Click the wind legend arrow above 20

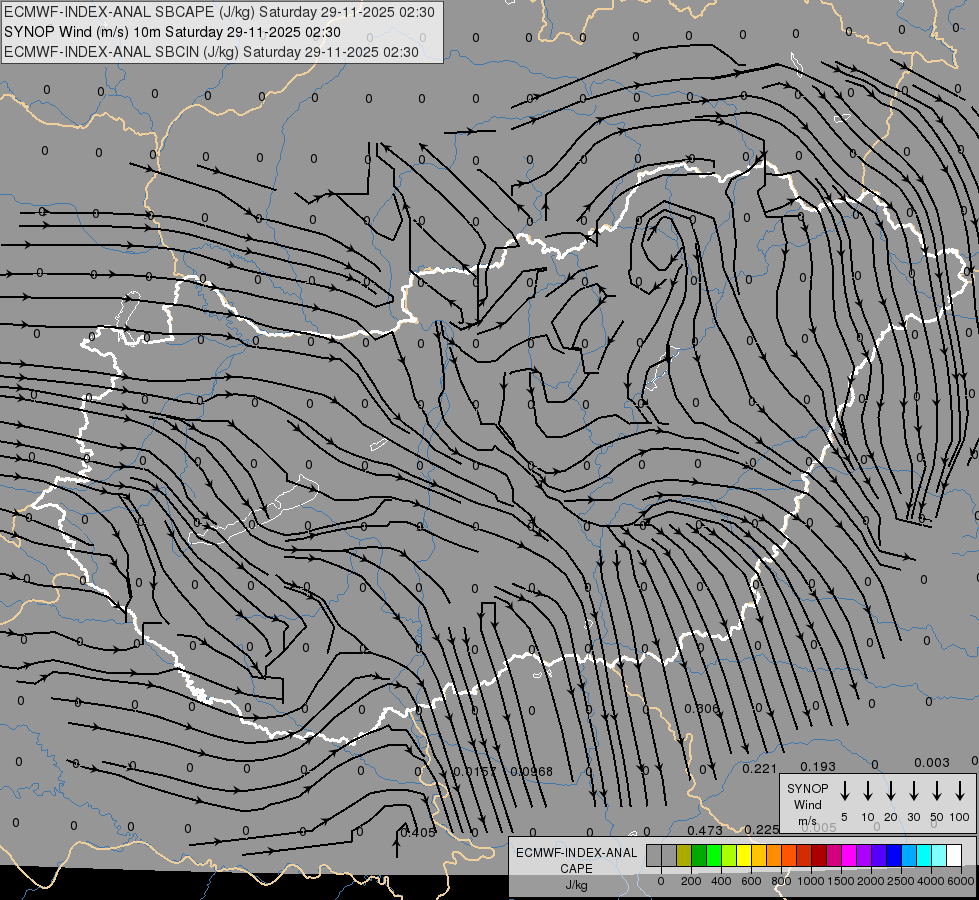click(x=891, y=790)
